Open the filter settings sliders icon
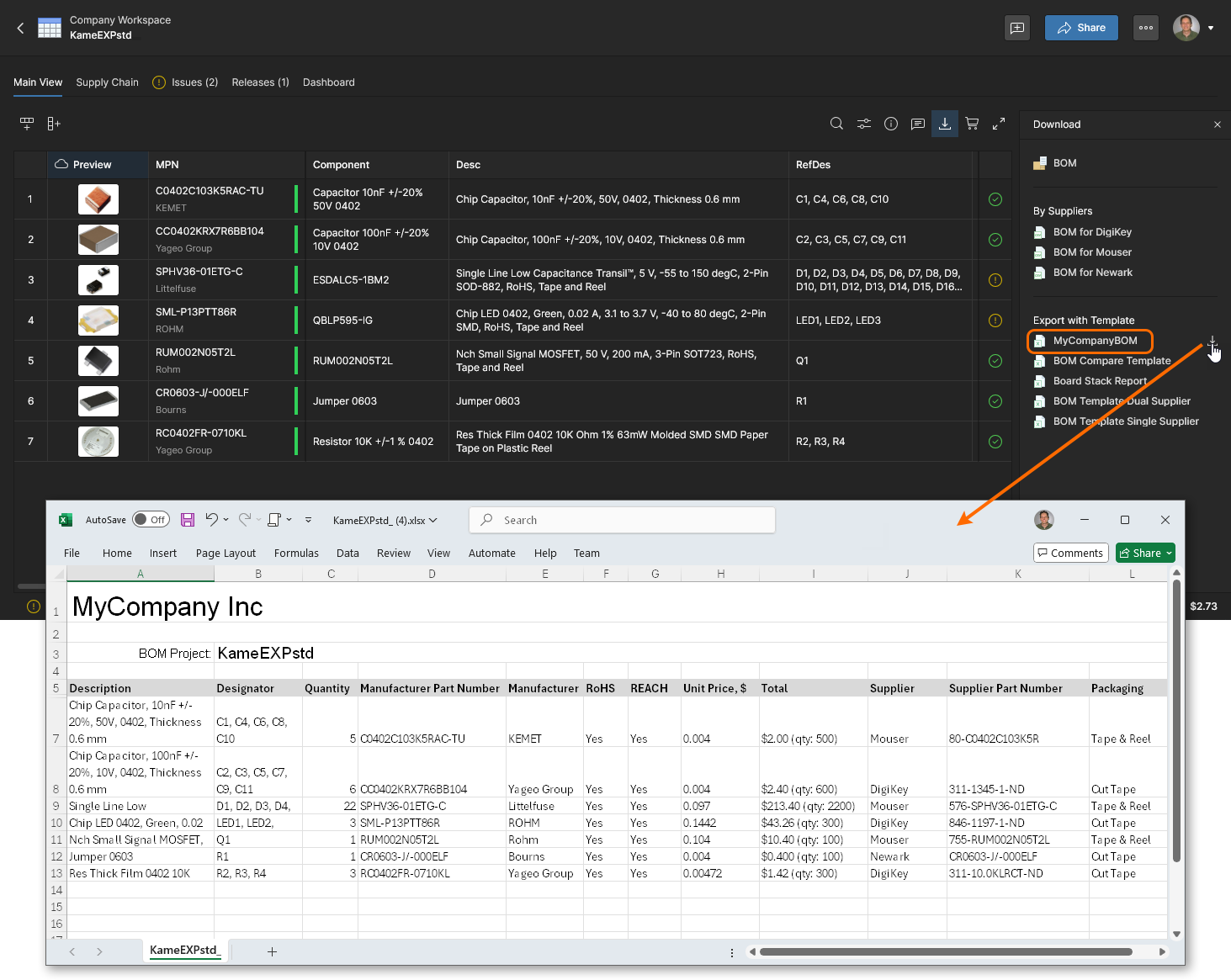This screenshot has height=980, width=1231. [x=864, y=124]
